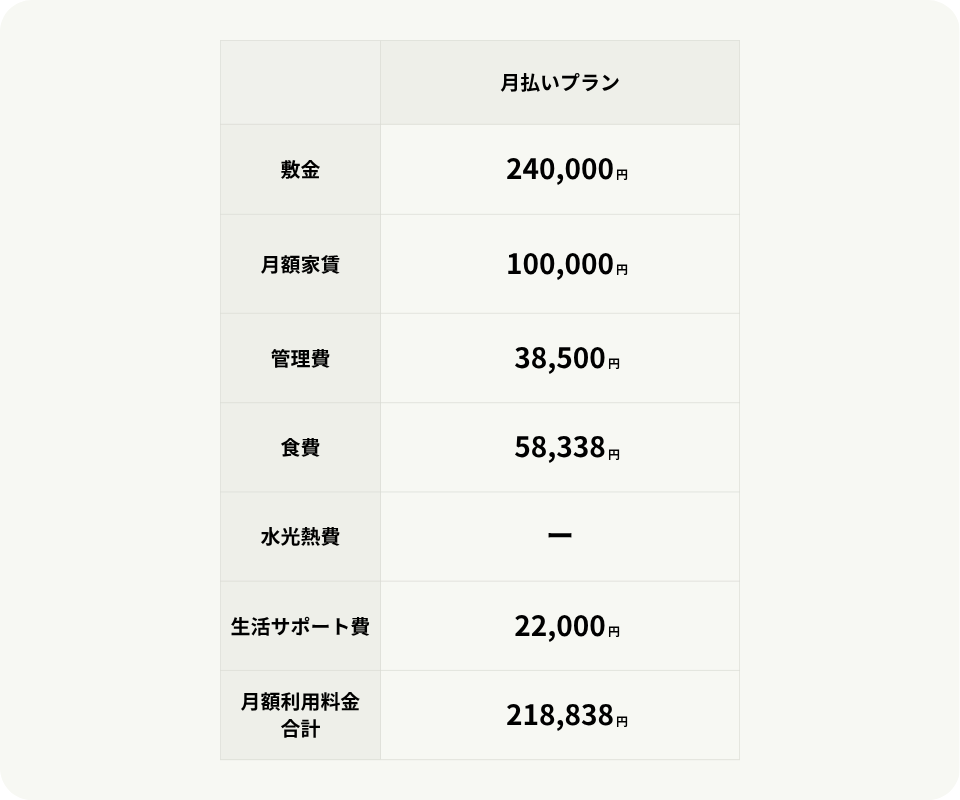The image size is (960, 800).
Task: Click the 58,338 food cost value
Action: tap(559, 448)
